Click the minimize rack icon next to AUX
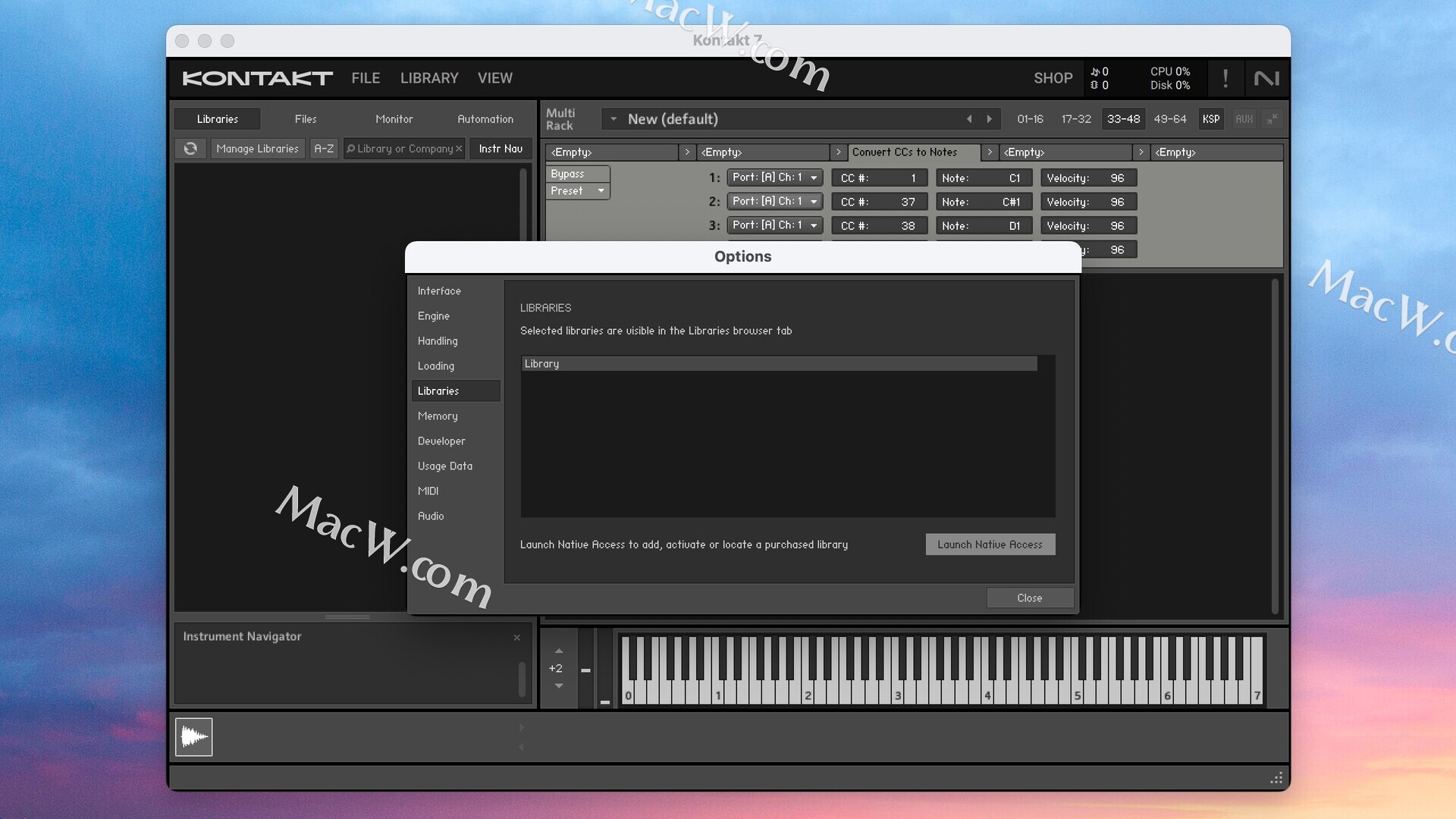The image size is (1456, 819). click(1272, 119)
